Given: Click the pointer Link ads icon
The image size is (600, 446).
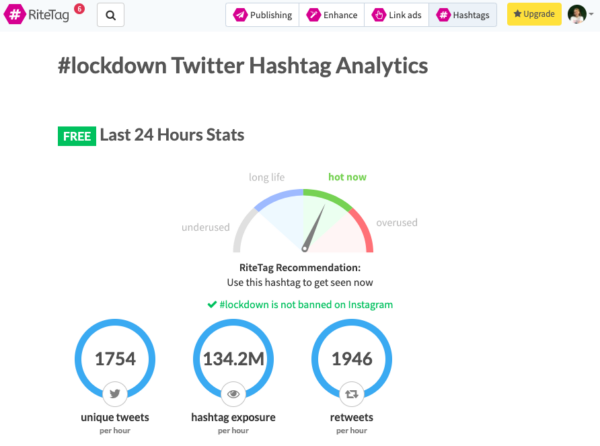Looking at the screenshot, I should click(378, 15).
